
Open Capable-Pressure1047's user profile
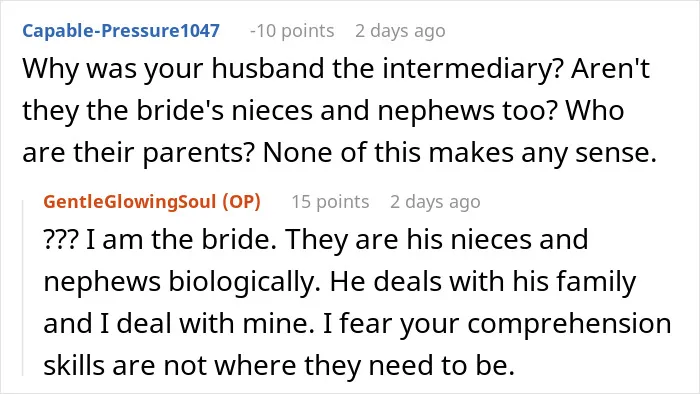pyautogui.click(x=121, y=31)
